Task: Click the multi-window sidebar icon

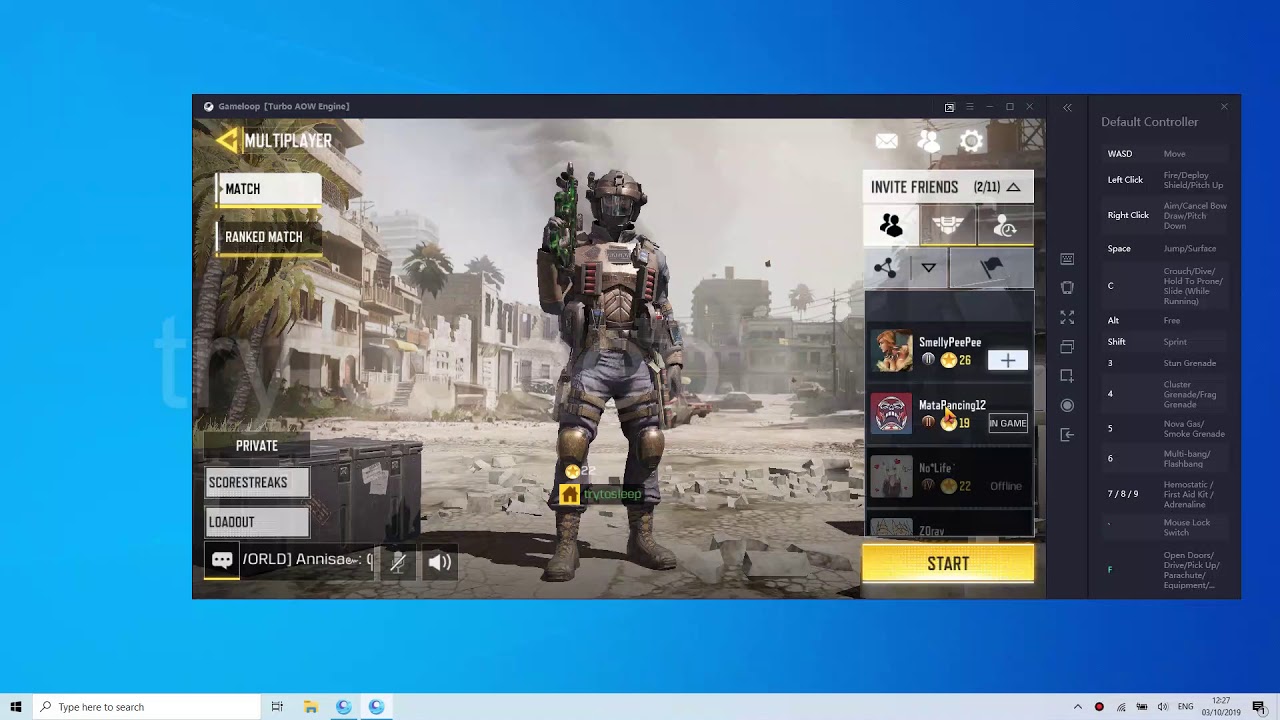Action: 1067,347
